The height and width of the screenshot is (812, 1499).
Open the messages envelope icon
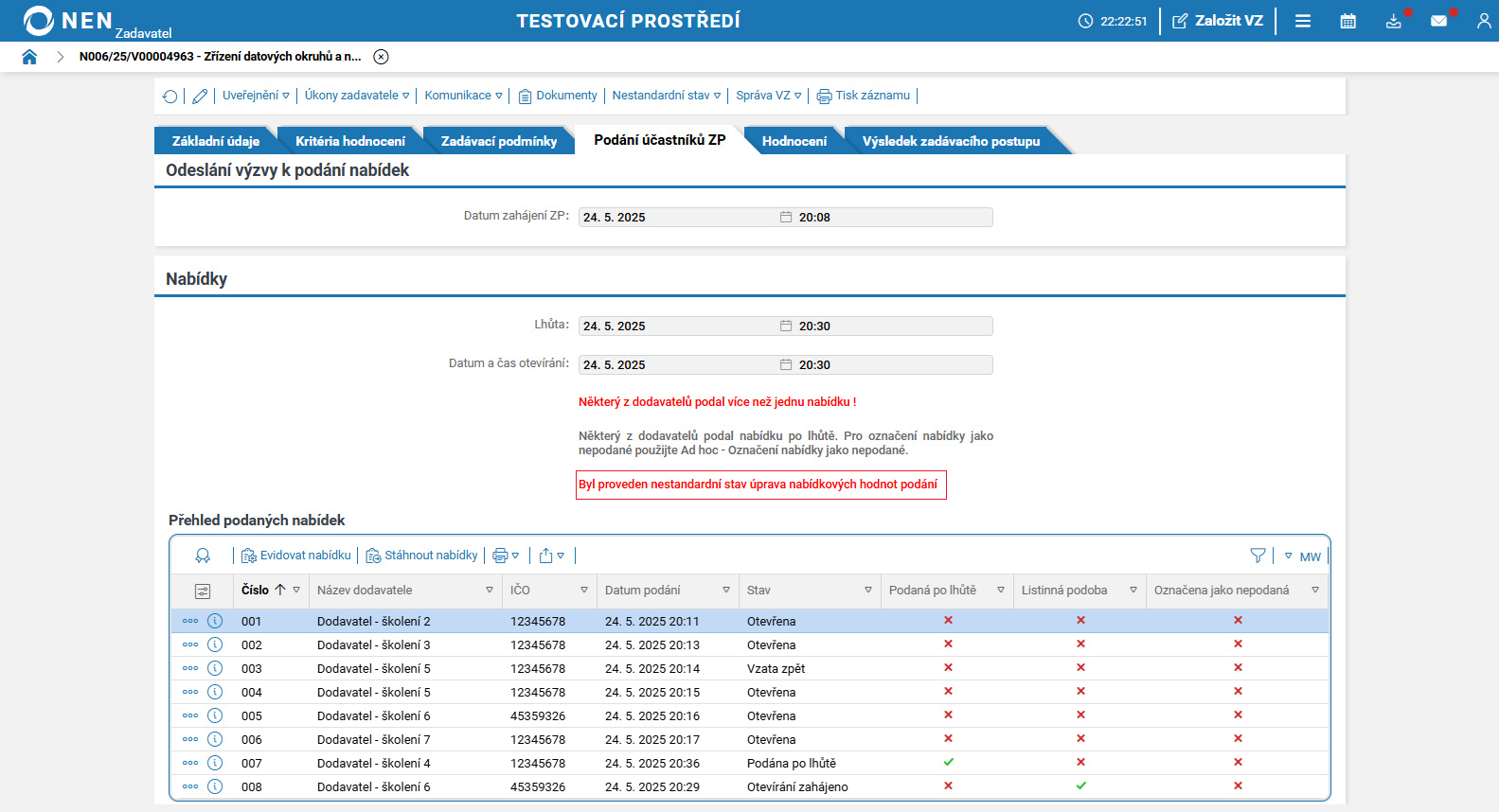tap(1438, 21)
